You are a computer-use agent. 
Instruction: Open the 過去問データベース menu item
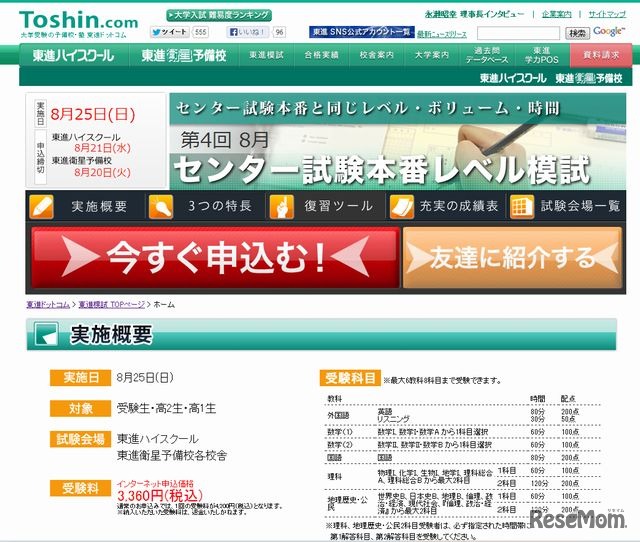point(487,55)
